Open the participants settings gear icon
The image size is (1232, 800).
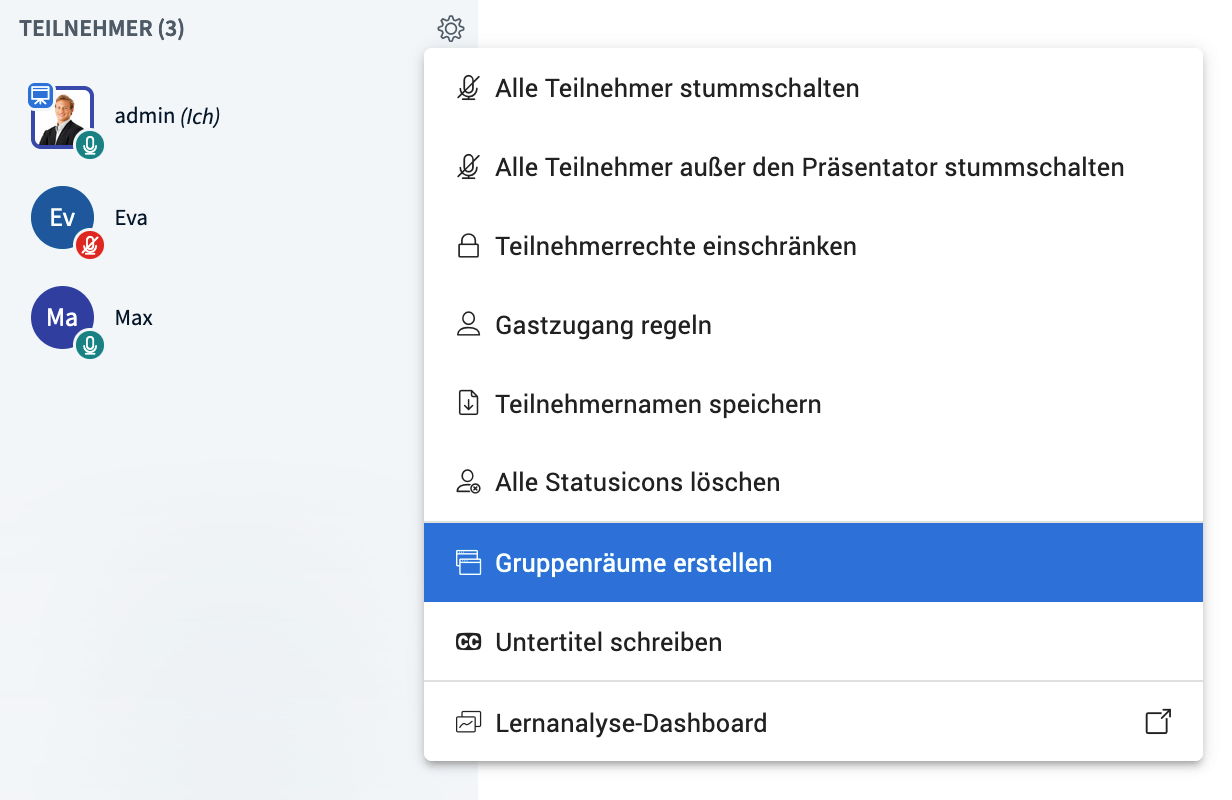point(451,29)
